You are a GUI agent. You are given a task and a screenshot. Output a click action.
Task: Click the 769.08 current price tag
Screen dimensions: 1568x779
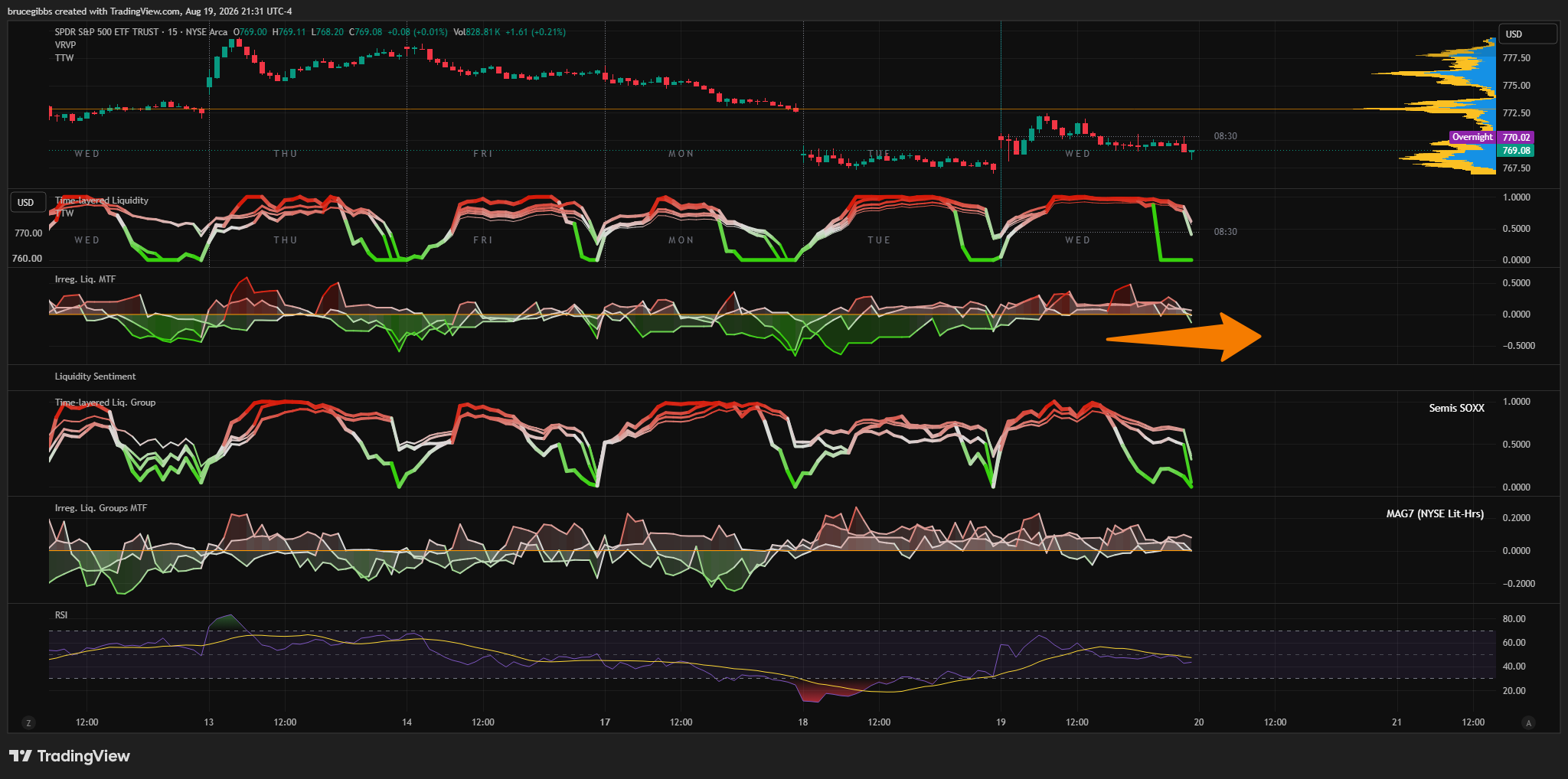1516,151
